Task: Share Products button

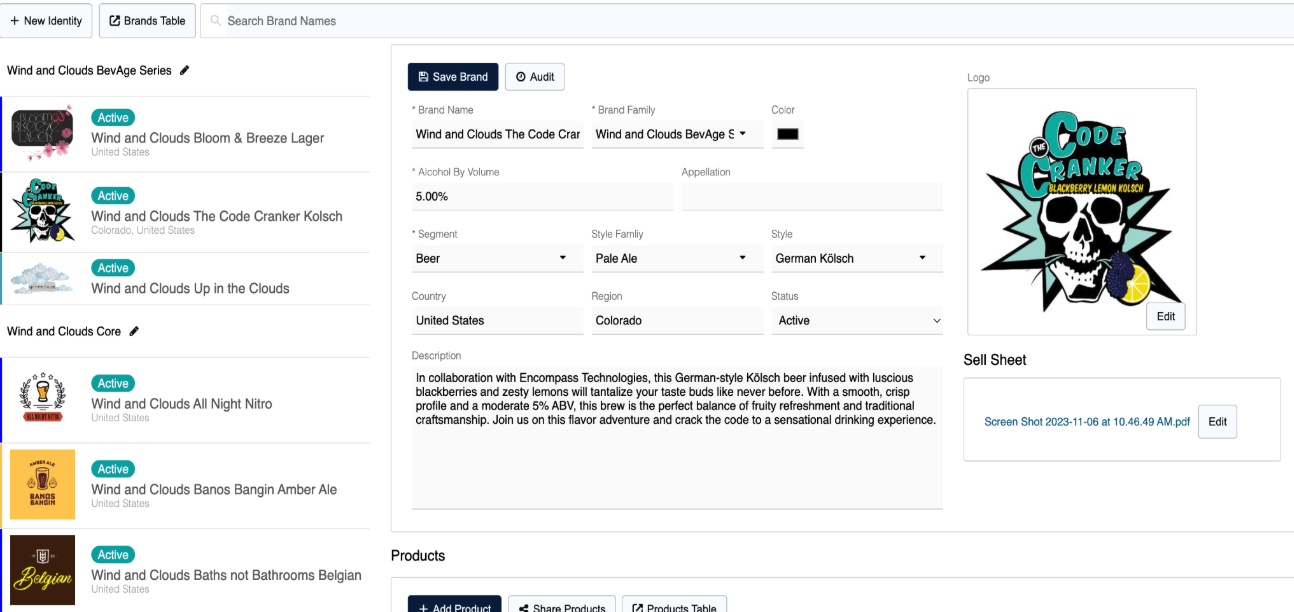Action: (x=561, y=606)
